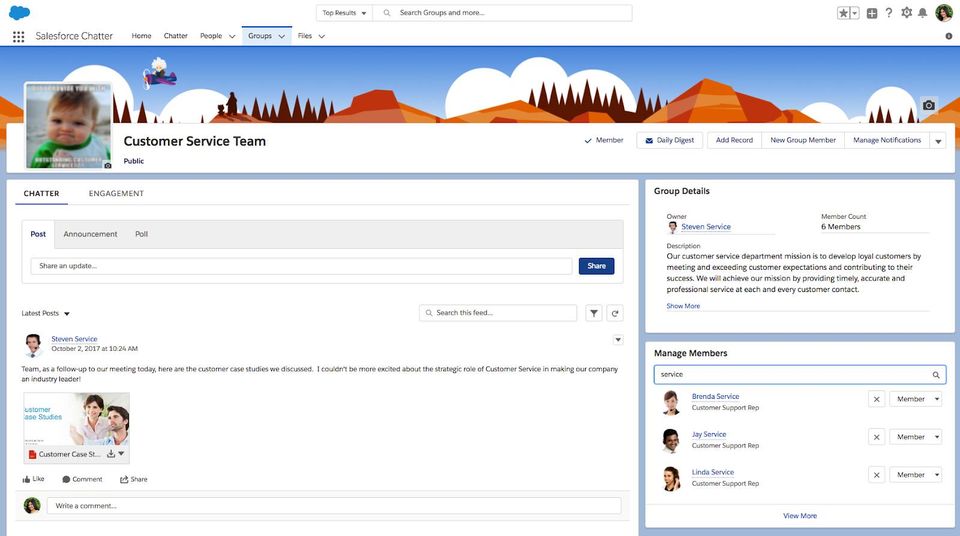Select the Announcement publisher tab
The height and width of the screenshot is (536, 960).
(x=90, y=235)
